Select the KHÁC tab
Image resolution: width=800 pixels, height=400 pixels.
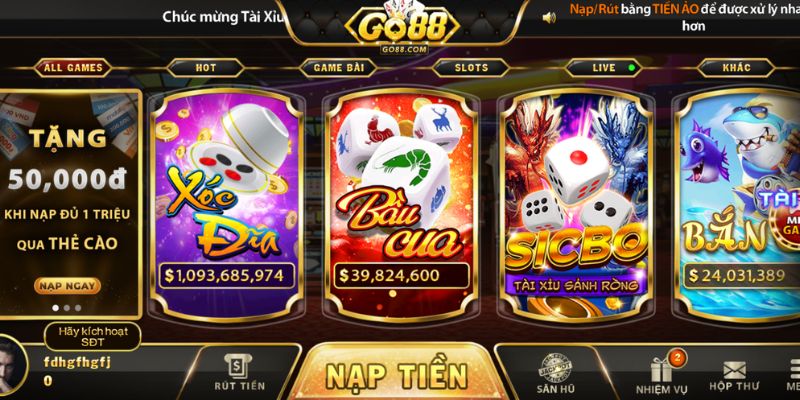pos(736,68)
